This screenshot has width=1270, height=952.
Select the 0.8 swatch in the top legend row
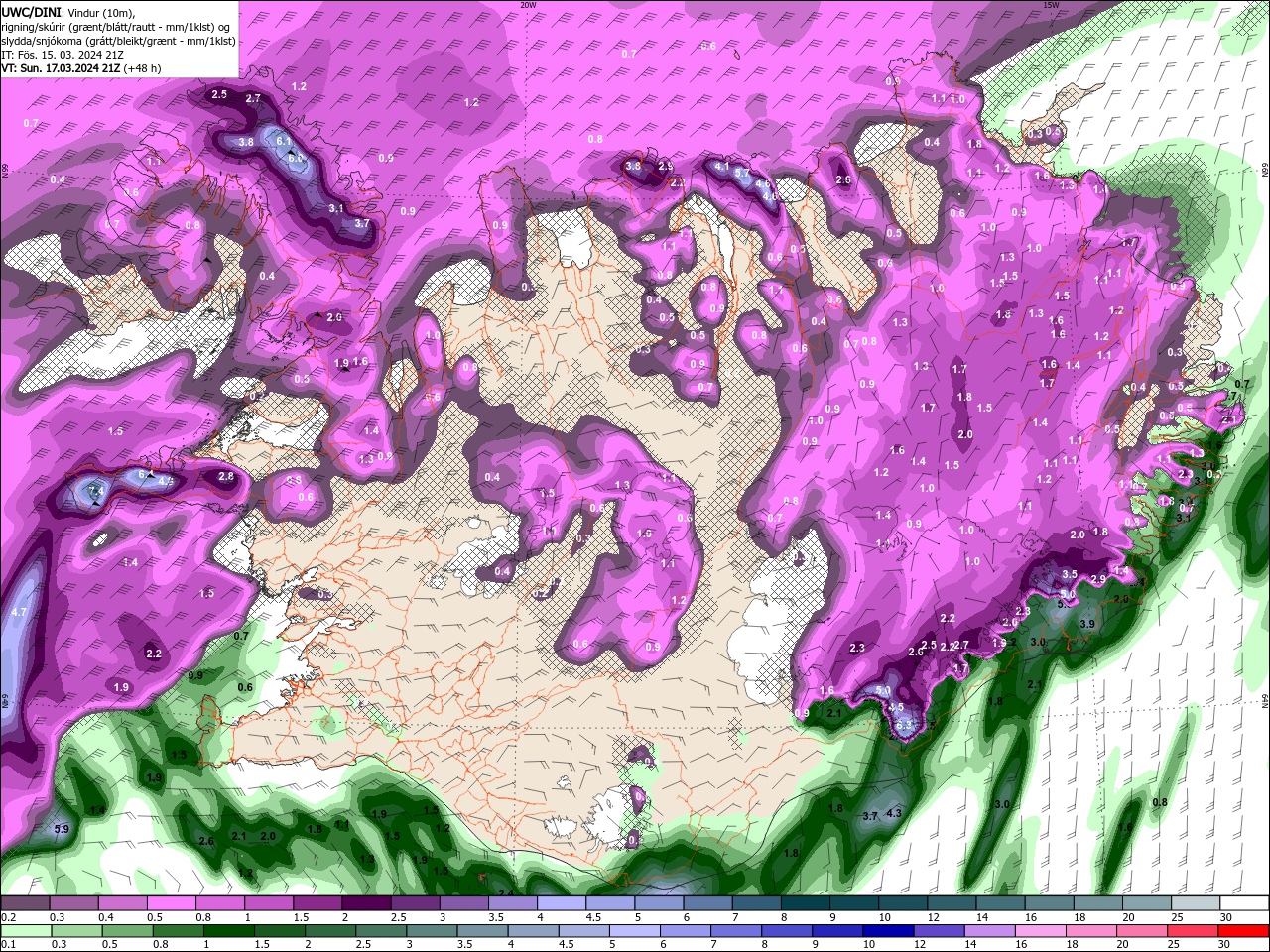point(220,903)
